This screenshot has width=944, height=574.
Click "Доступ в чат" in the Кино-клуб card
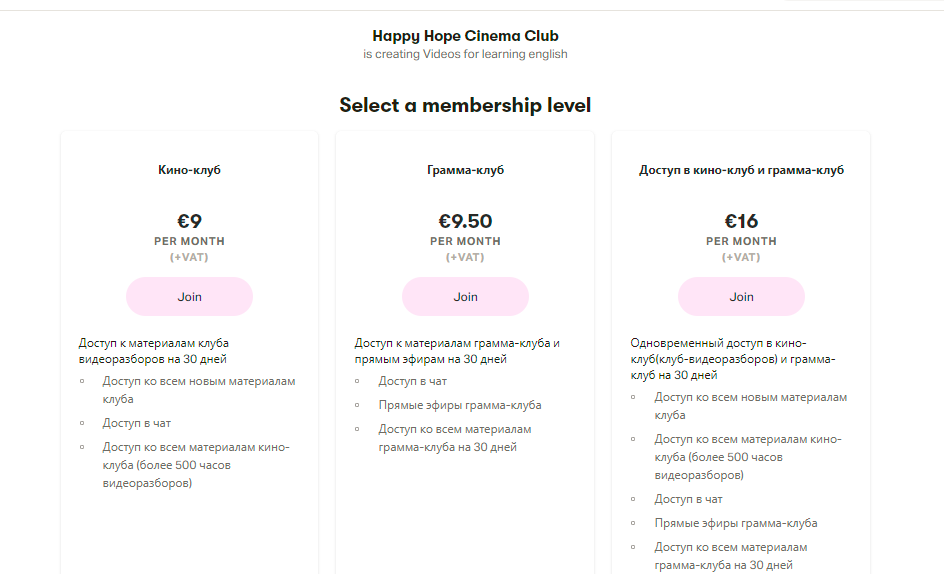(x=136, y=423)
